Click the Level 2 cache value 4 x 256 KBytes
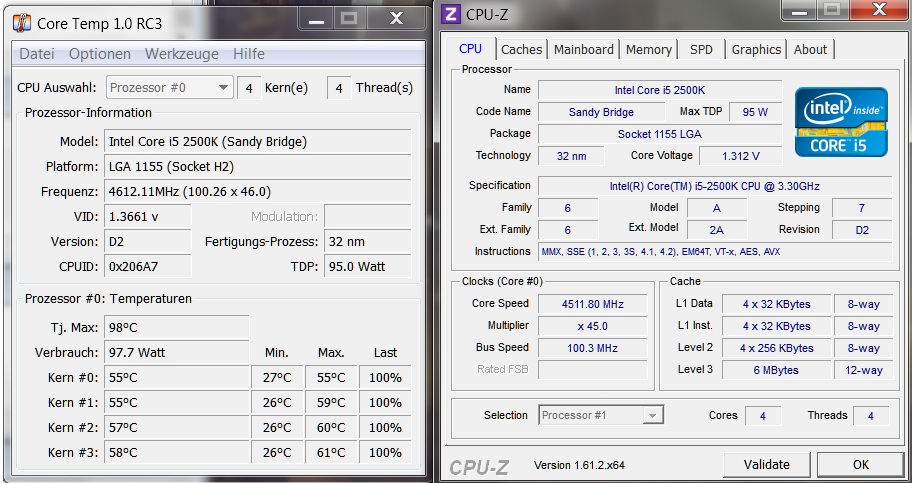Screen dimensions: 912x483 776,349
